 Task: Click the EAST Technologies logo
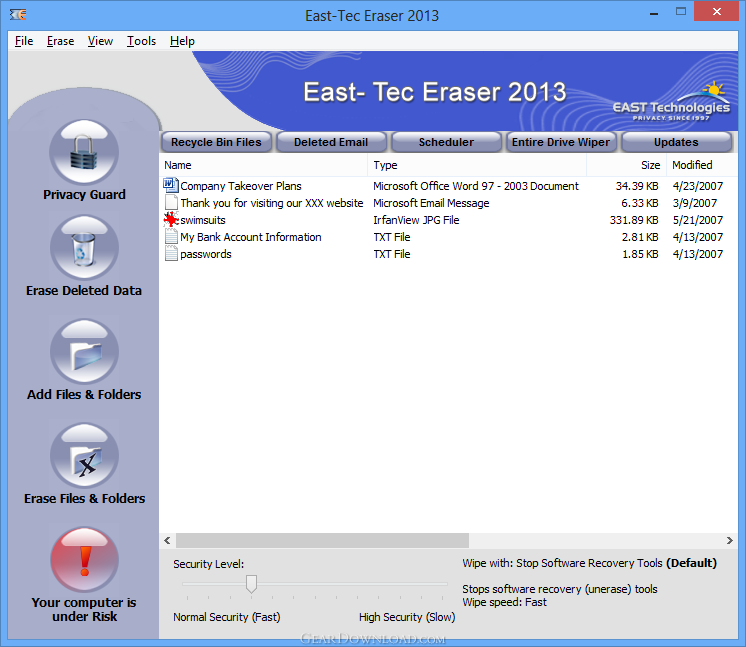(x=671, y=102)
